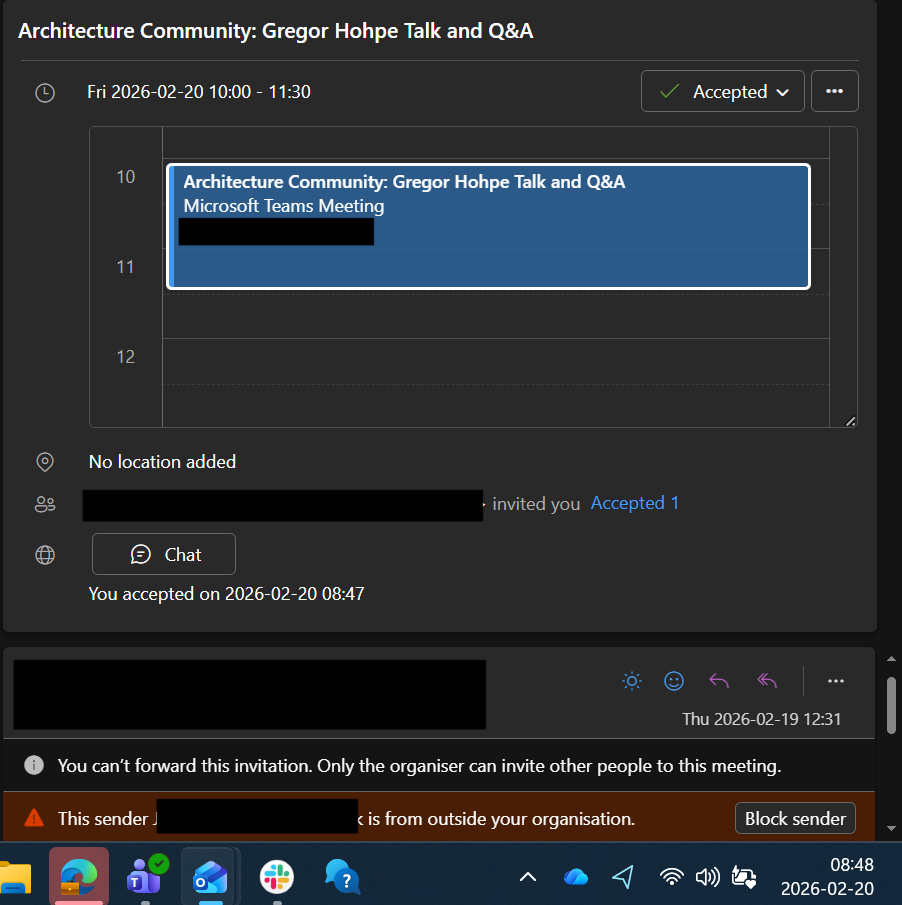Open the Get Help taskbar icon
Screen dimensions: 902x905
[342, 877]
